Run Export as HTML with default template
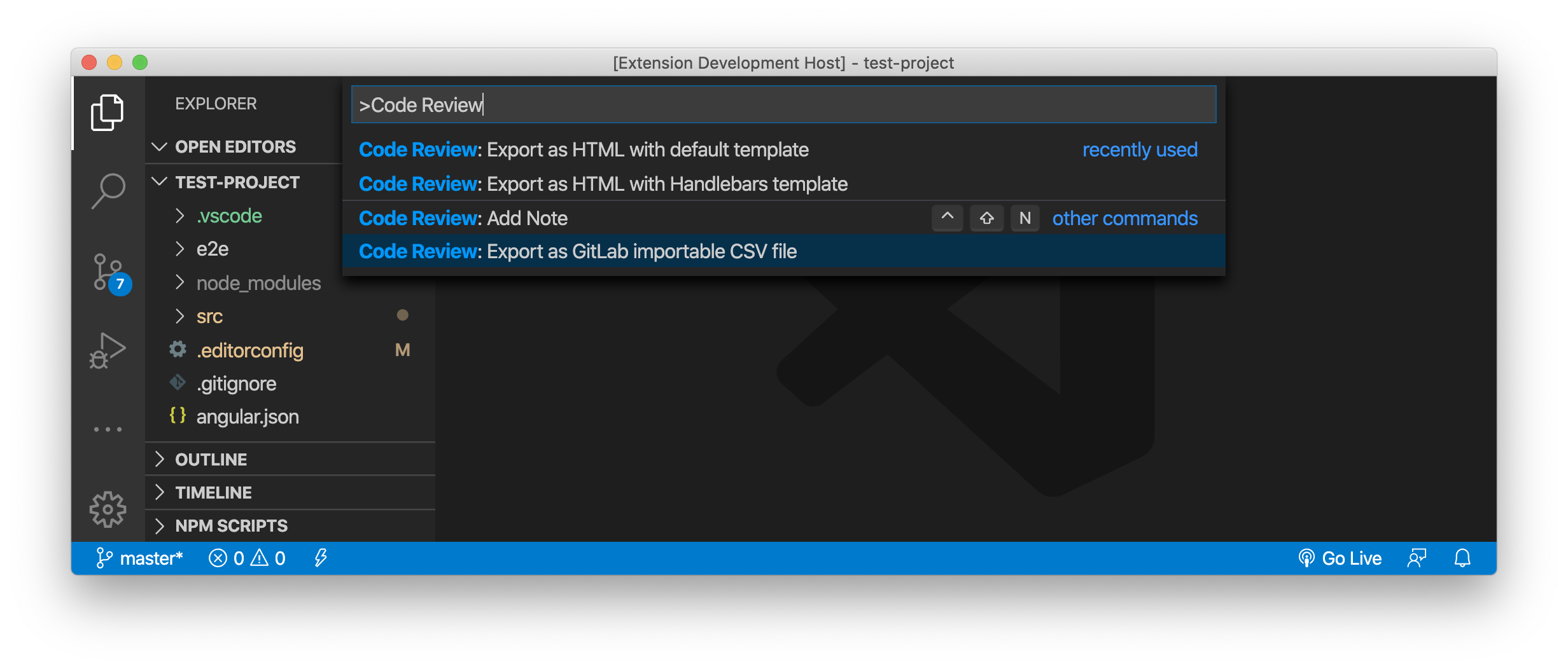Image resolution: width=1568 pixels, height=669 pixels. click(783, 150)
